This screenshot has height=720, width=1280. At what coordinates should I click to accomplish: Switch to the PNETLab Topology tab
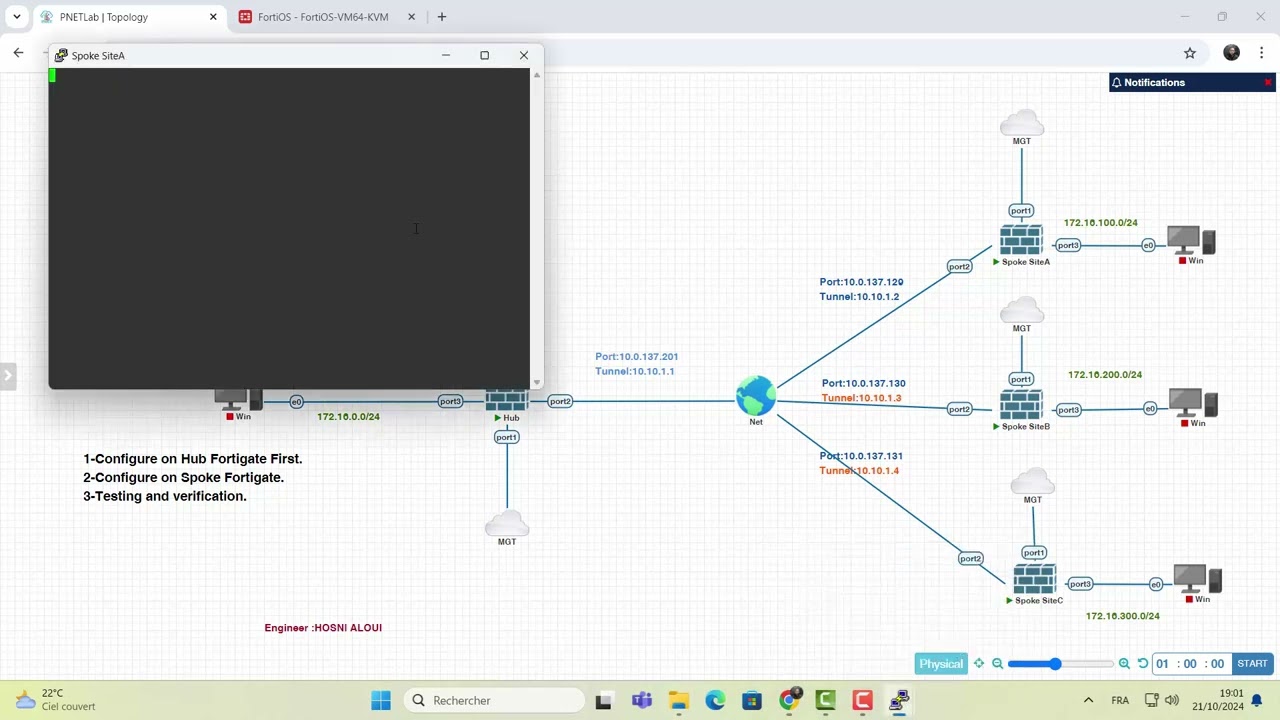tap(128, 17)
